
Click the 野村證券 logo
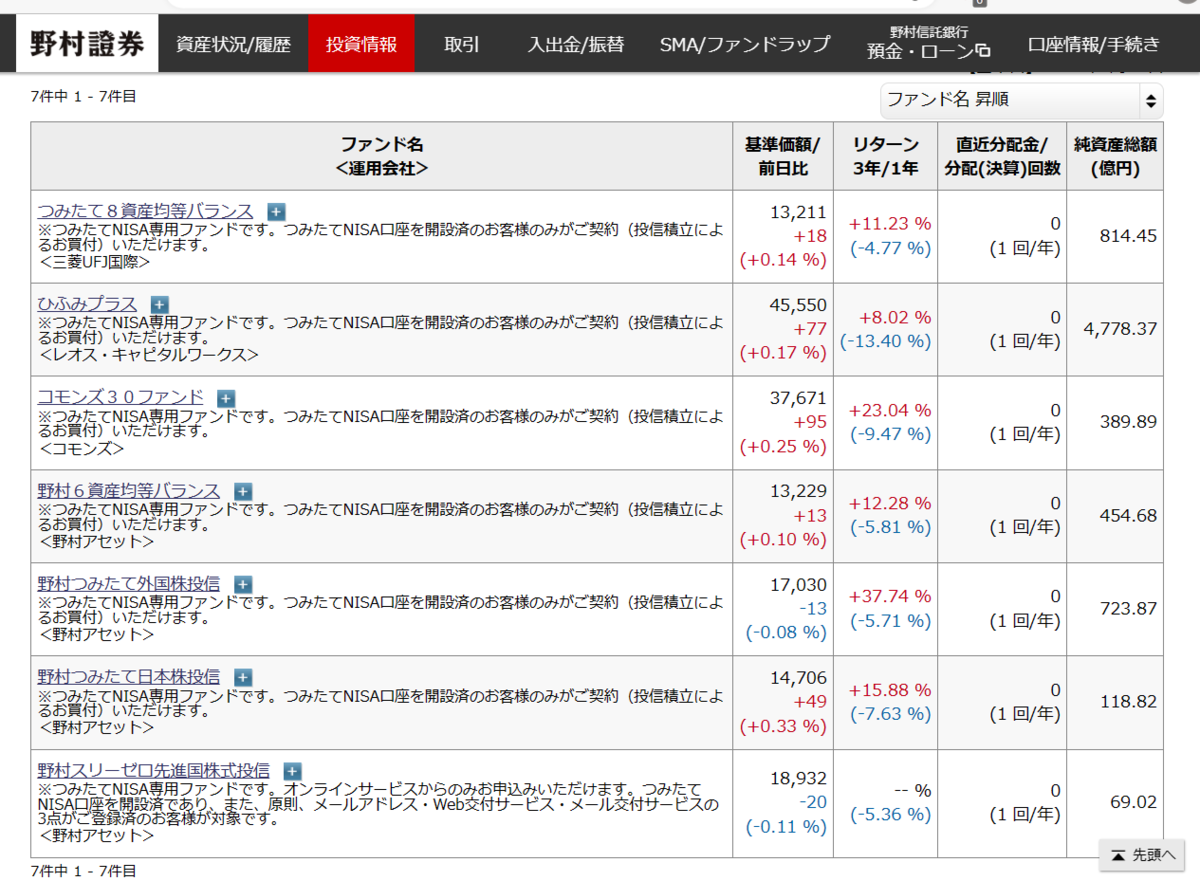(x=87, y=44)
